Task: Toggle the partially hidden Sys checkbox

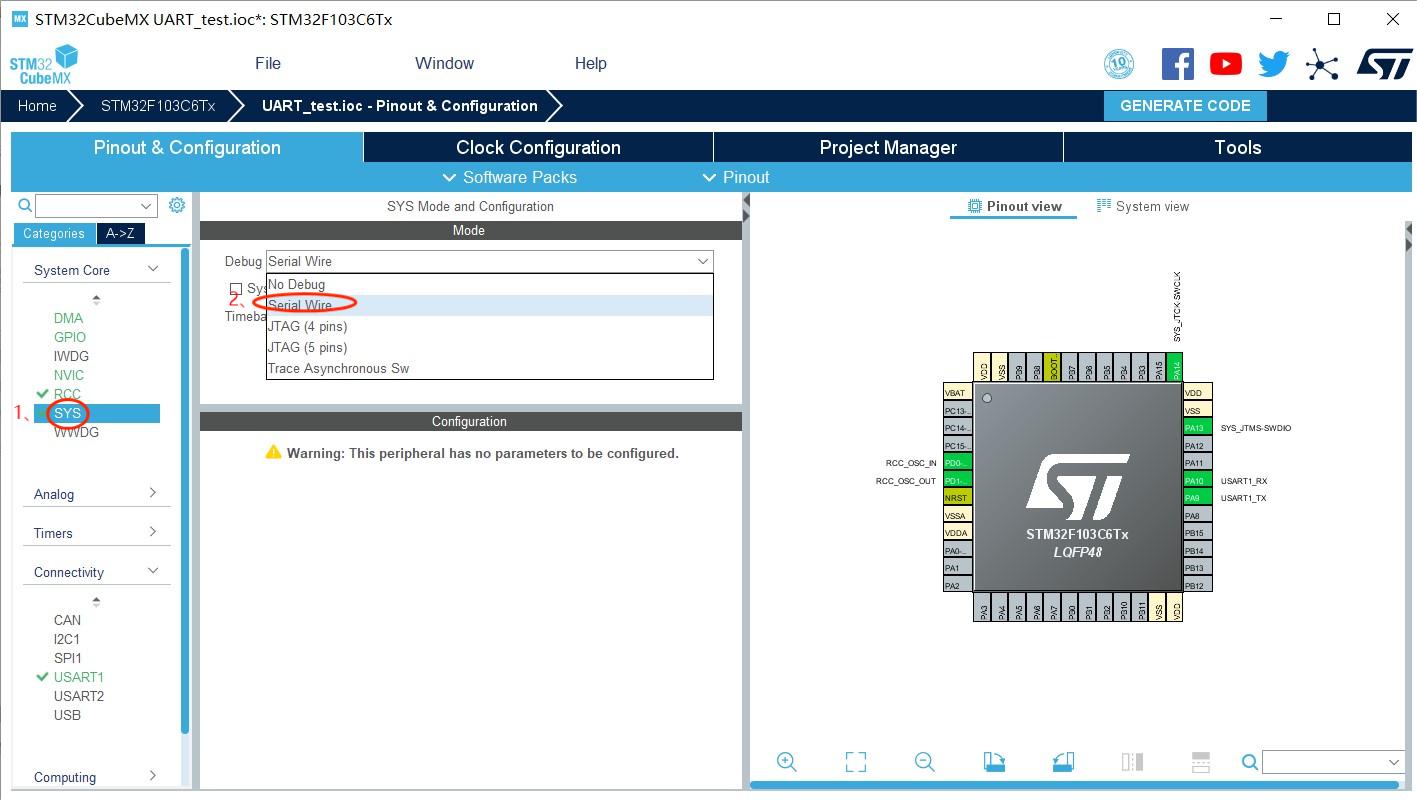Action: [236, 289]
